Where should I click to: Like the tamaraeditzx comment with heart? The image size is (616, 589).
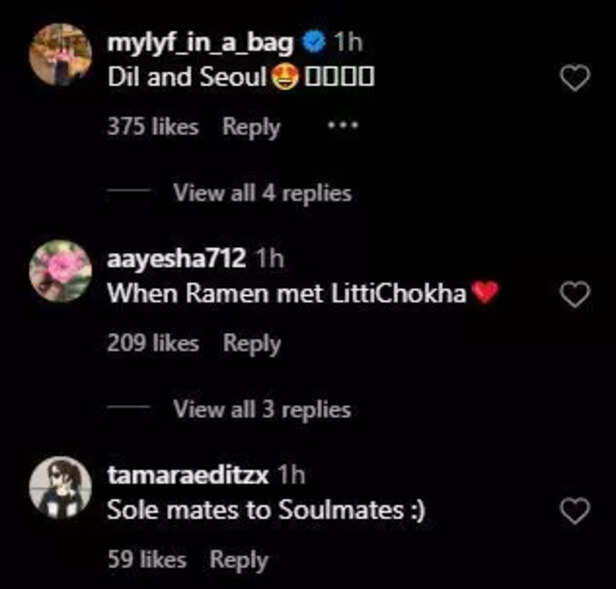(574, 512)
